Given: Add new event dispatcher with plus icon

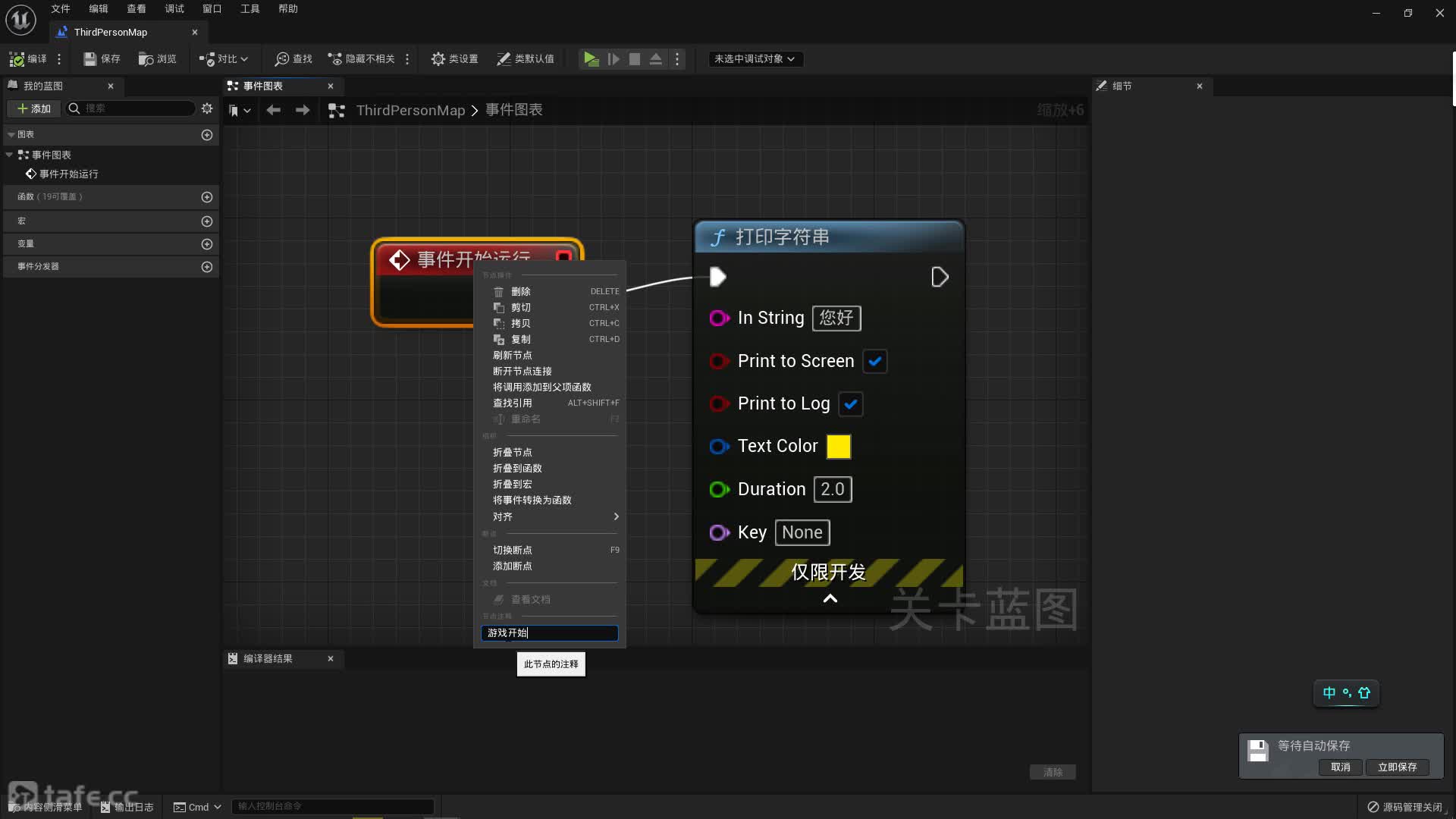Looking at the screenshot, I should (207, 267).
